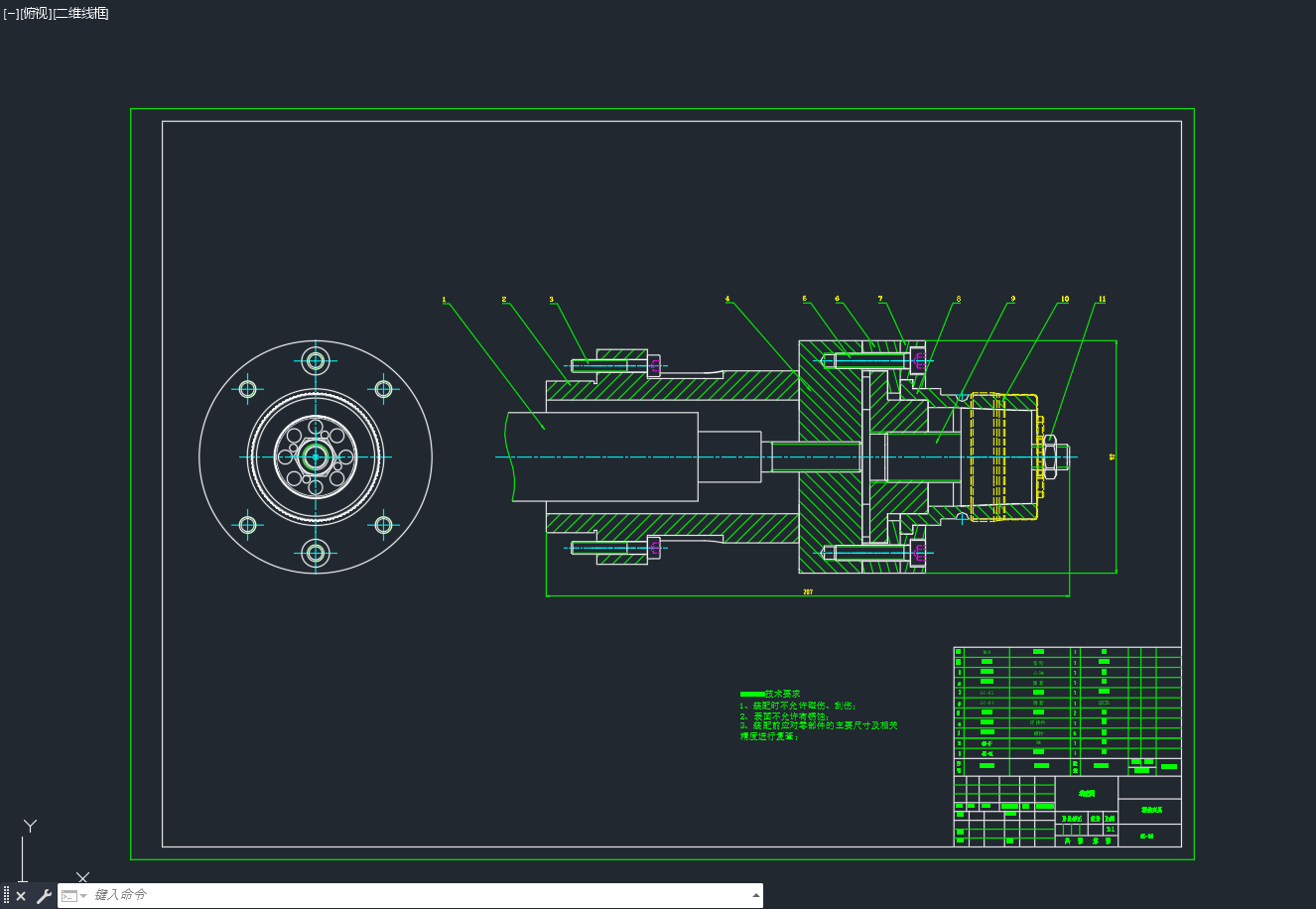Open command line customize wrench menu

[44, 896]
